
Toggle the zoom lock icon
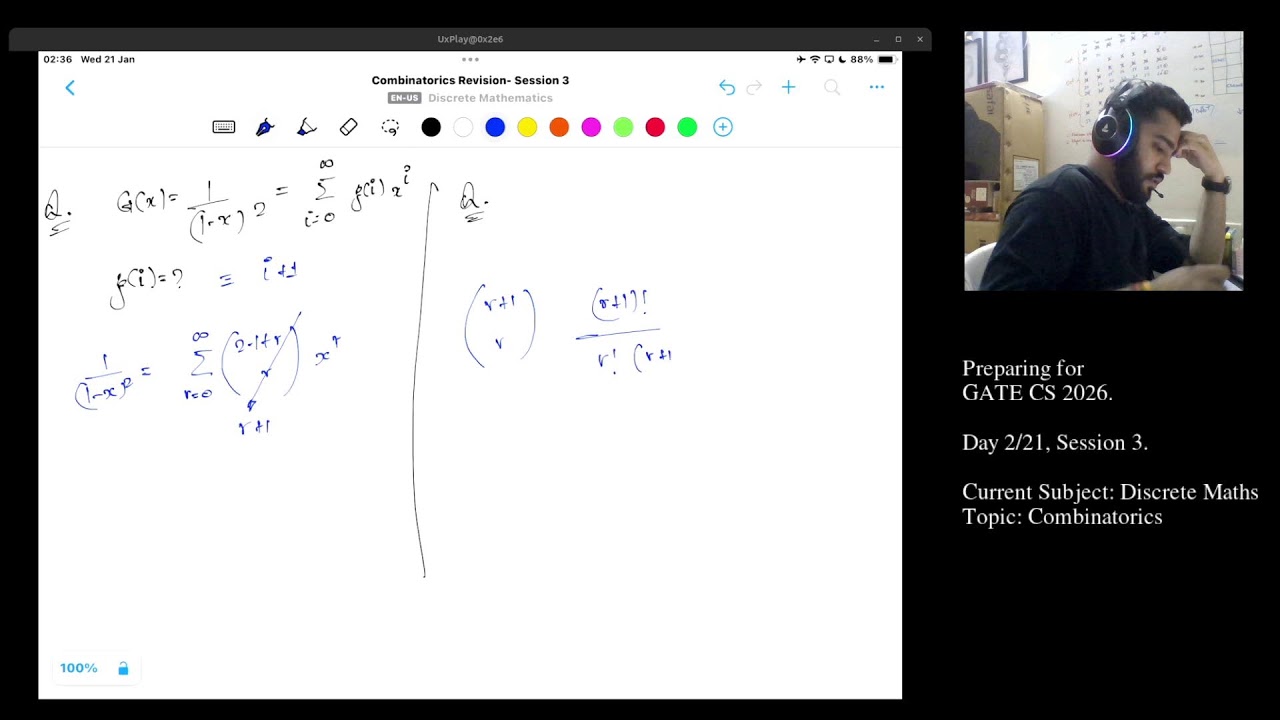coord(123,668)
